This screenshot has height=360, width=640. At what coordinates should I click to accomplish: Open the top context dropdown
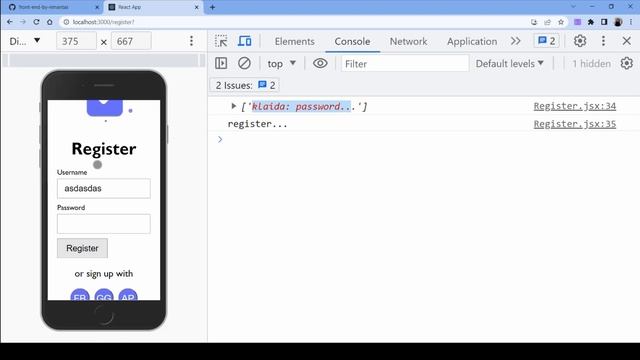tap(281, 64)
